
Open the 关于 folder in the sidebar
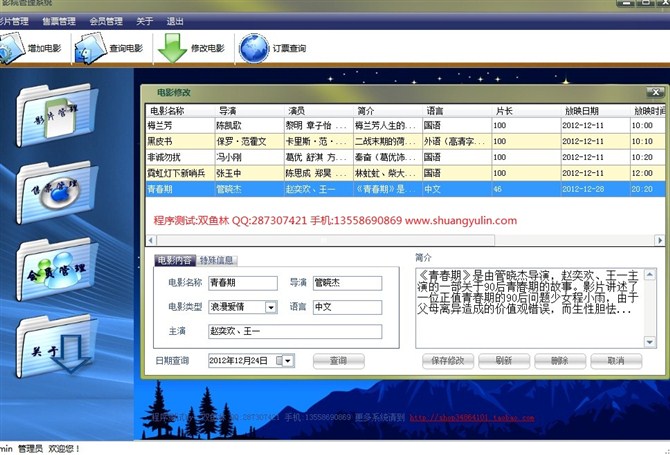tap(55, 346)
